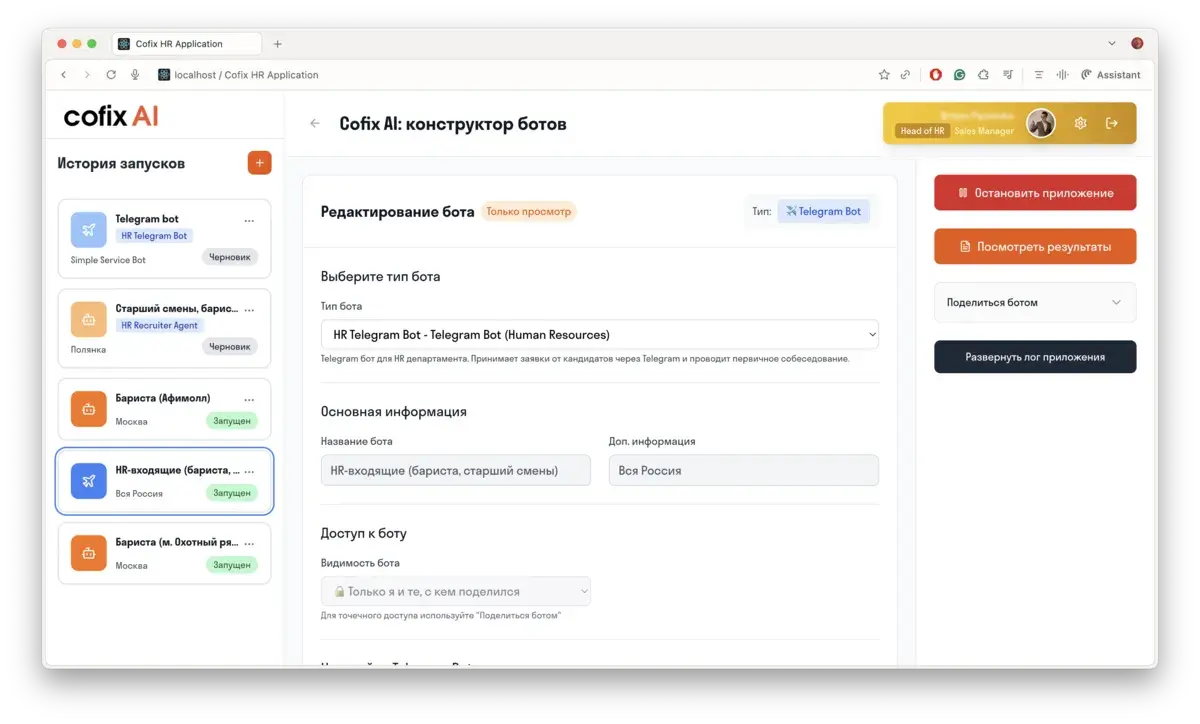1200x724 pixels.
Task: Click the logout icon in the user banner
Action: tap(1112, 123)
